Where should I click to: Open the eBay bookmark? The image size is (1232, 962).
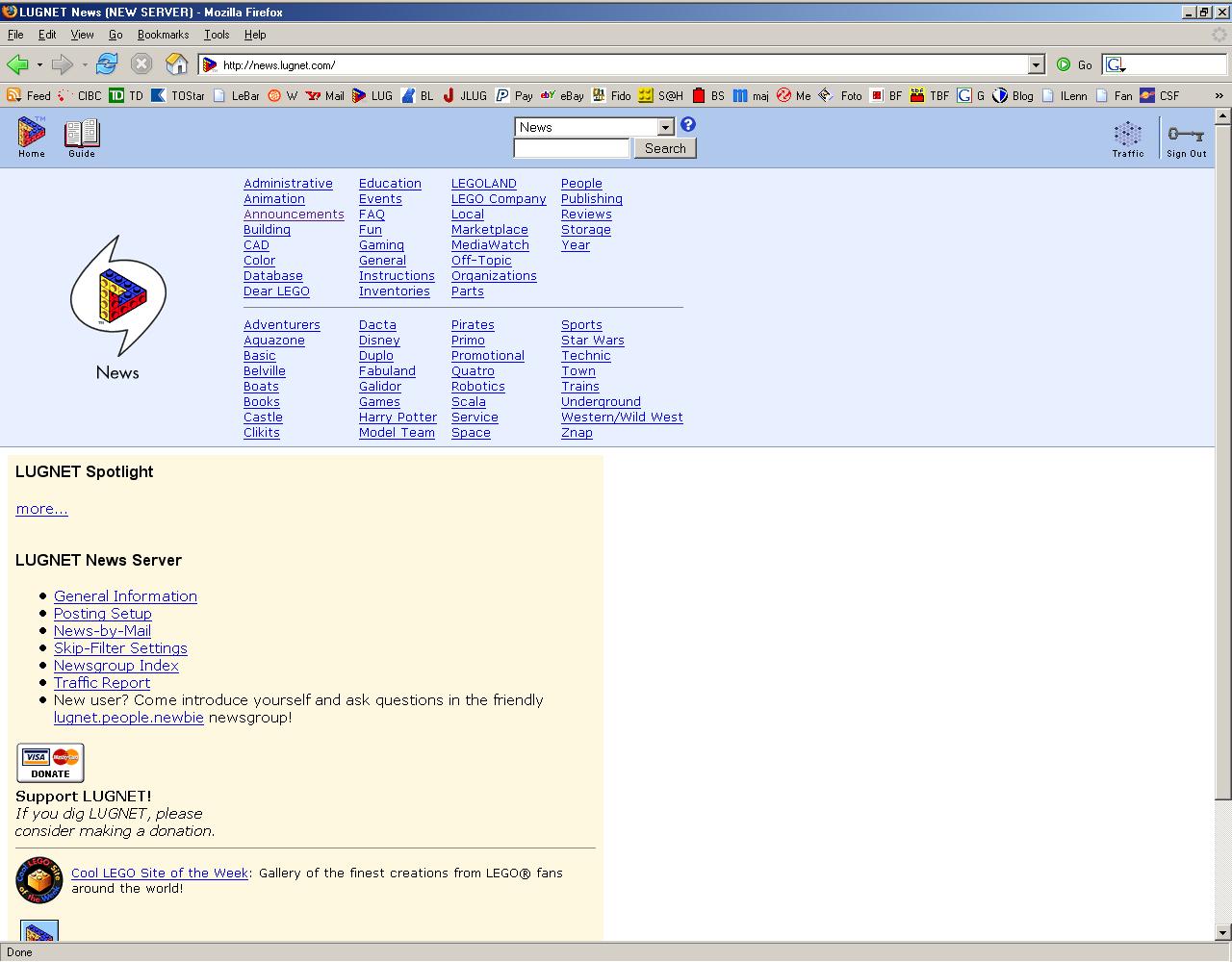click(563, 95)
